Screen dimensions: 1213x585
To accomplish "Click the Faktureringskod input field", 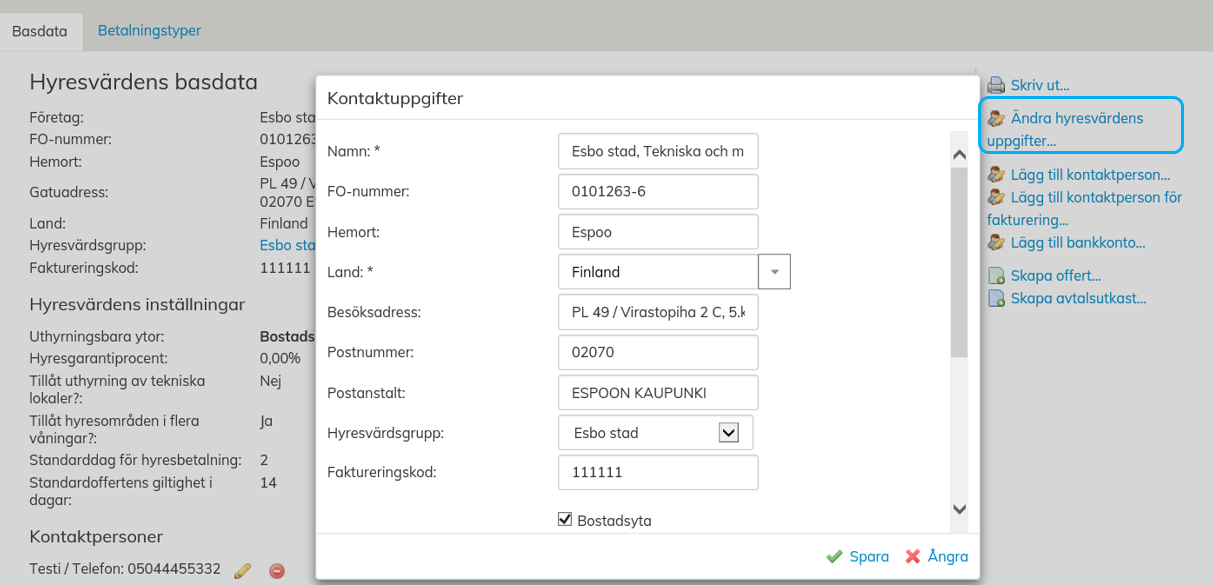I will coord(657,472).
